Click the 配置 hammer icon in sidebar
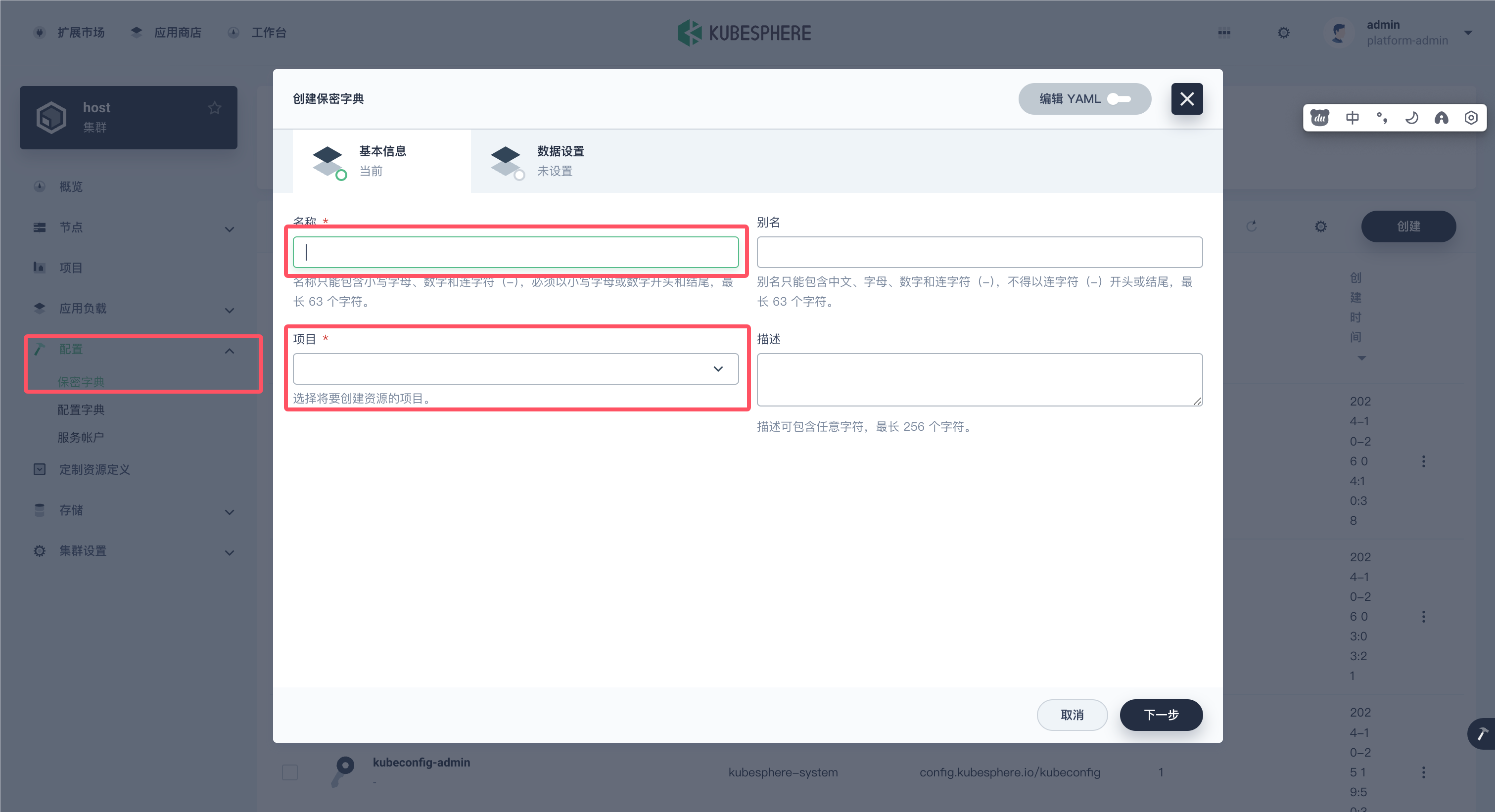Viewport: 1495px width, 812px height. 40,349
